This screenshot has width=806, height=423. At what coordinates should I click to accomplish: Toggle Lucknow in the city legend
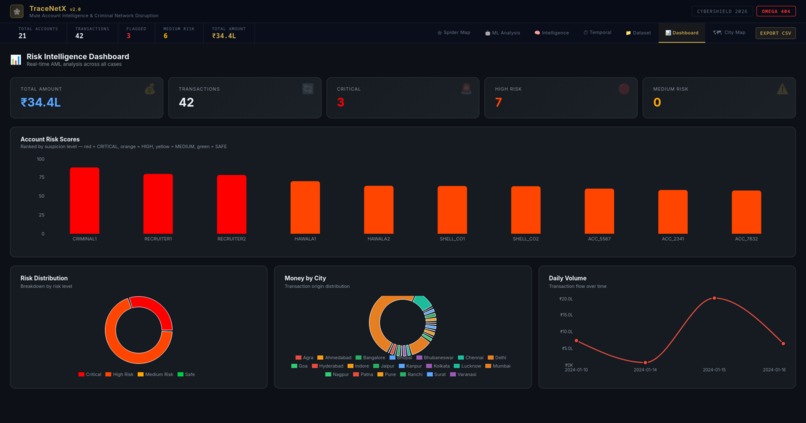(x=467, y=366)
